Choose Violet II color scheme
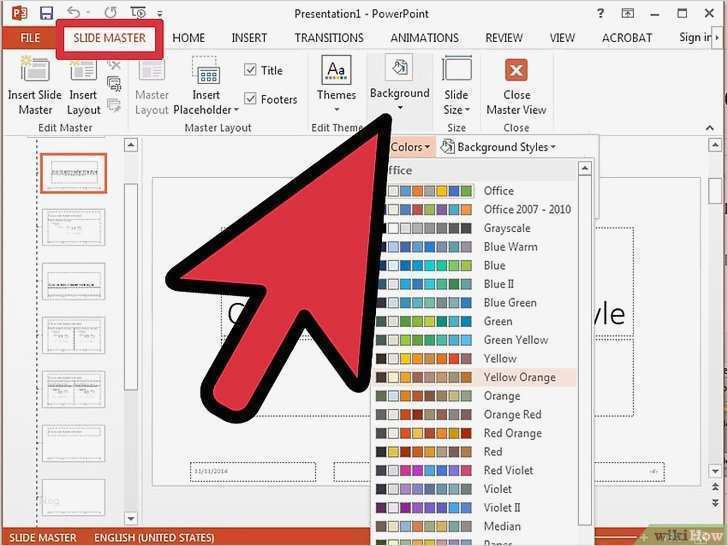Screen dimensions: 728x546 pyautogui.click(x=475, y=507)
